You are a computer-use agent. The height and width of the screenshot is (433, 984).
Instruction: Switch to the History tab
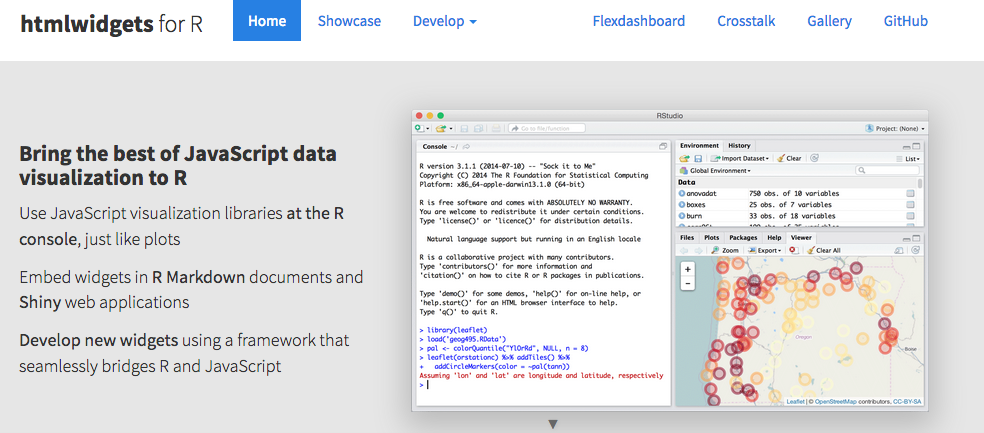739,146
